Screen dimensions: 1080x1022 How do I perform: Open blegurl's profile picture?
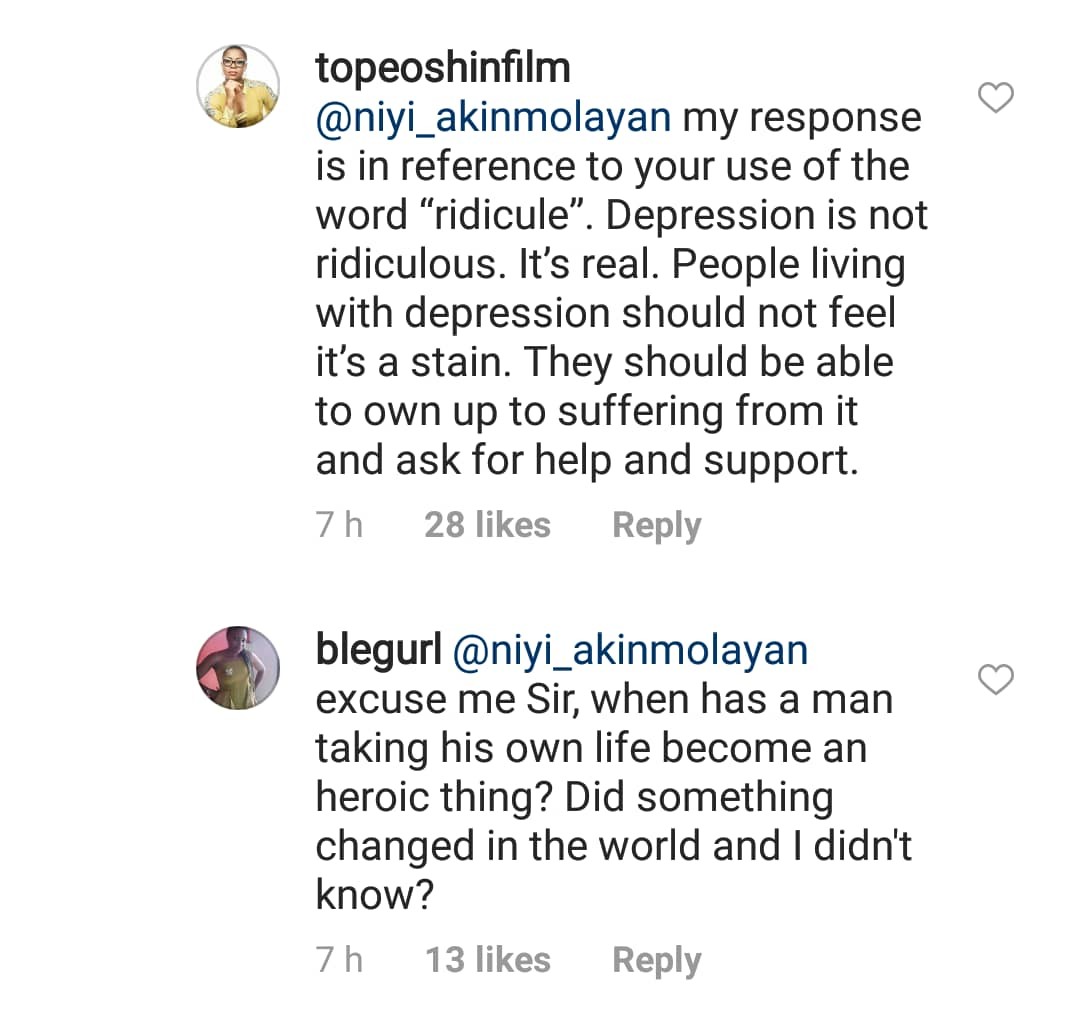[238, 668]
